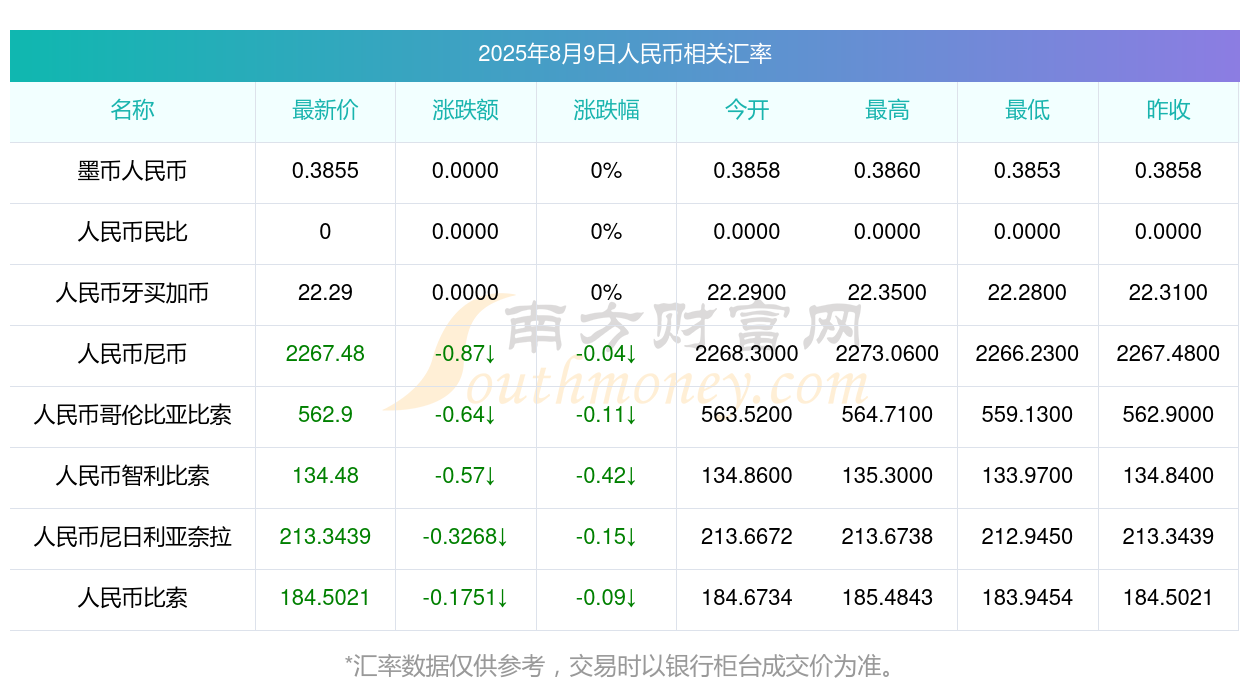Click change percent -0.04↓

[x=606, y=354]
